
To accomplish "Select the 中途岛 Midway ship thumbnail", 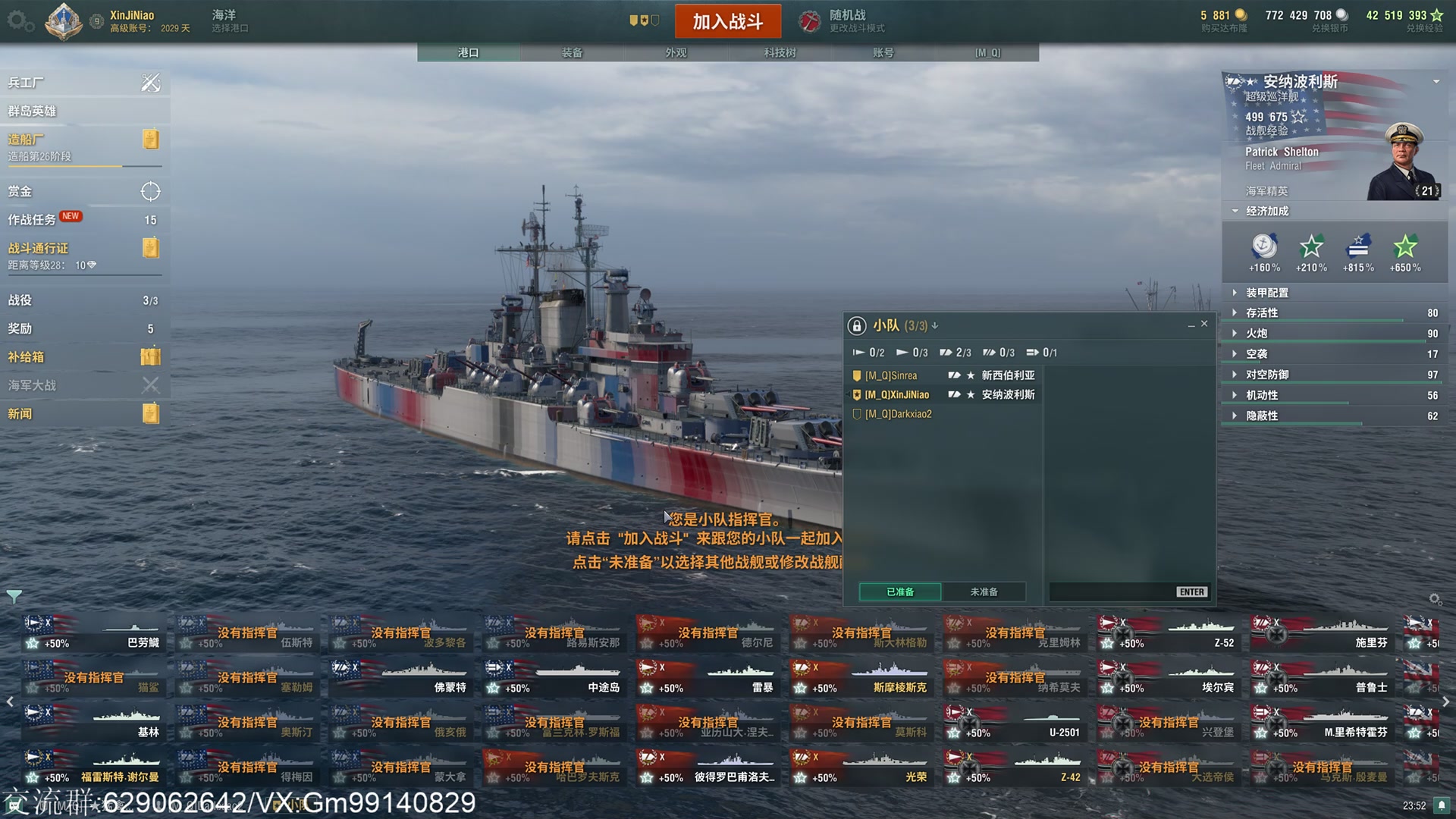I will tap(554, 677).
